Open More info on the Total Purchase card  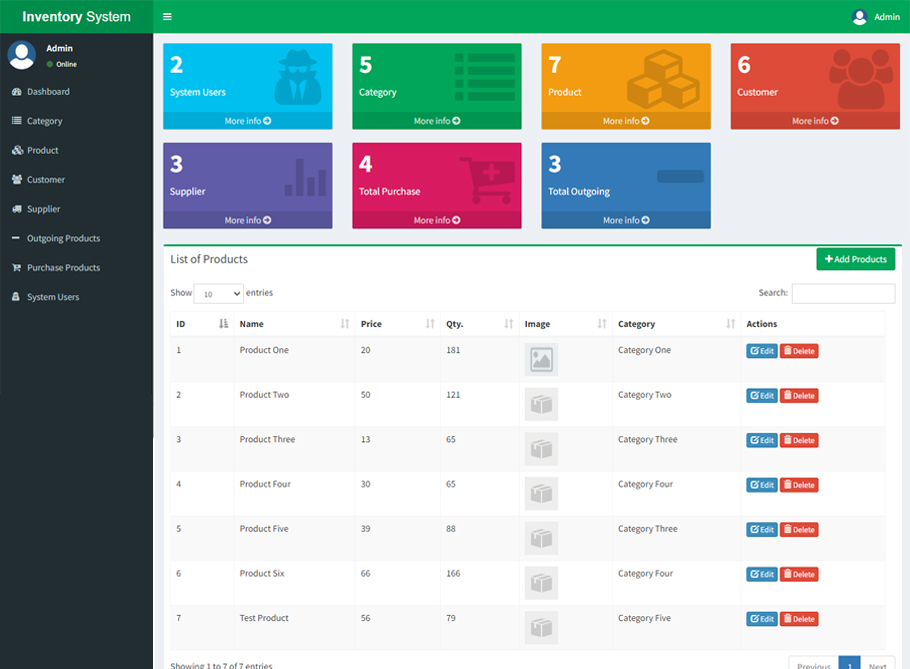tap(436, 220)
